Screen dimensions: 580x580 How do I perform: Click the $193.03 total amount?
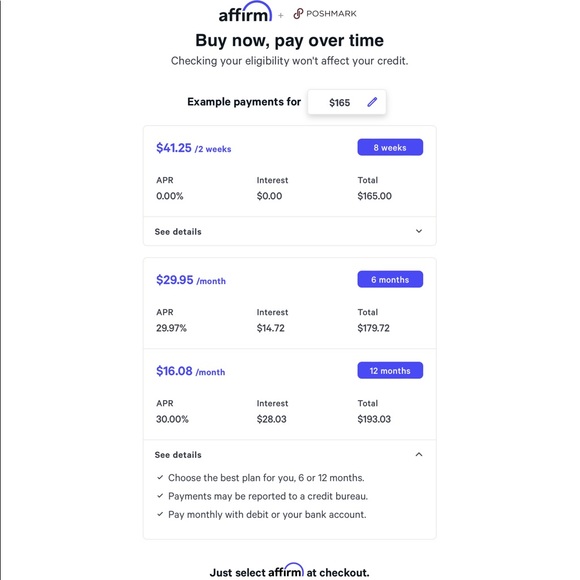pyautogui.click(x=374, y=419)
